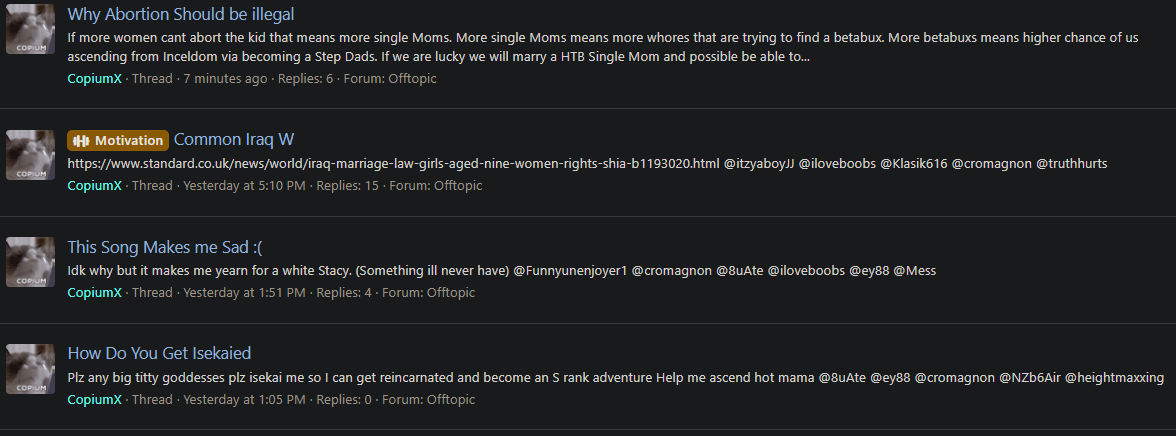Open the Offtopic forum link with Replies: 4
The image size is (1176, 436).
pyautogui.click(x=450, y=293)
